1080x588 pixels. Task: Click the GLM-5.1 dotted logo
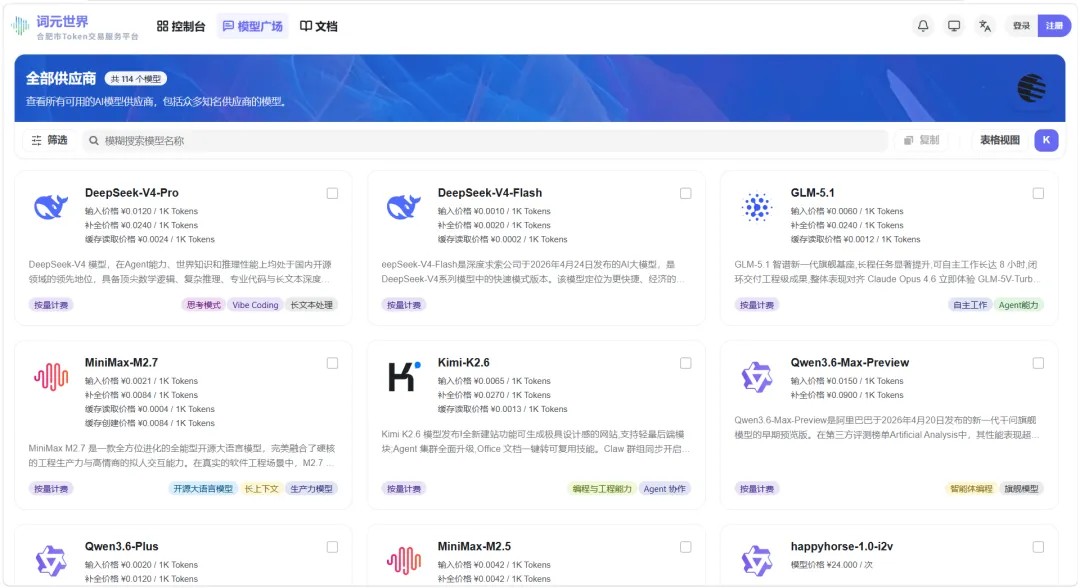[x=757, y=207]
